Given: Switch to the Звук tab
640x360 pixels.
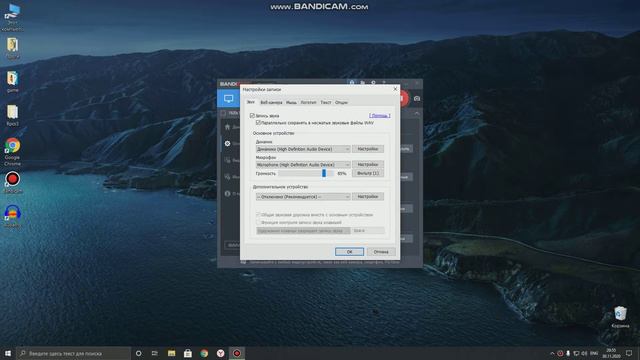Looking at the screenshot, I should (x=251, y=102).
